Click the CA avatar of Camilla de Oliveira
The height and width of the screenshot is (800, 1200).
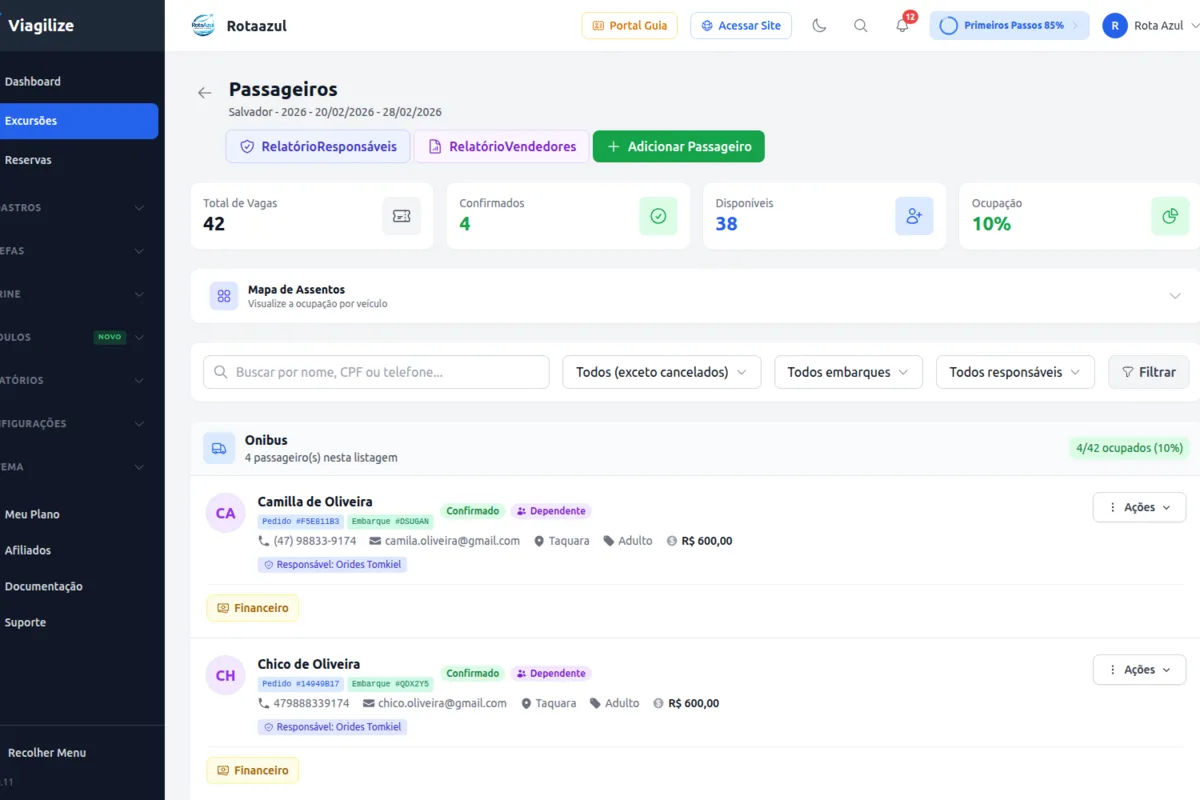(x=226, y=513)
